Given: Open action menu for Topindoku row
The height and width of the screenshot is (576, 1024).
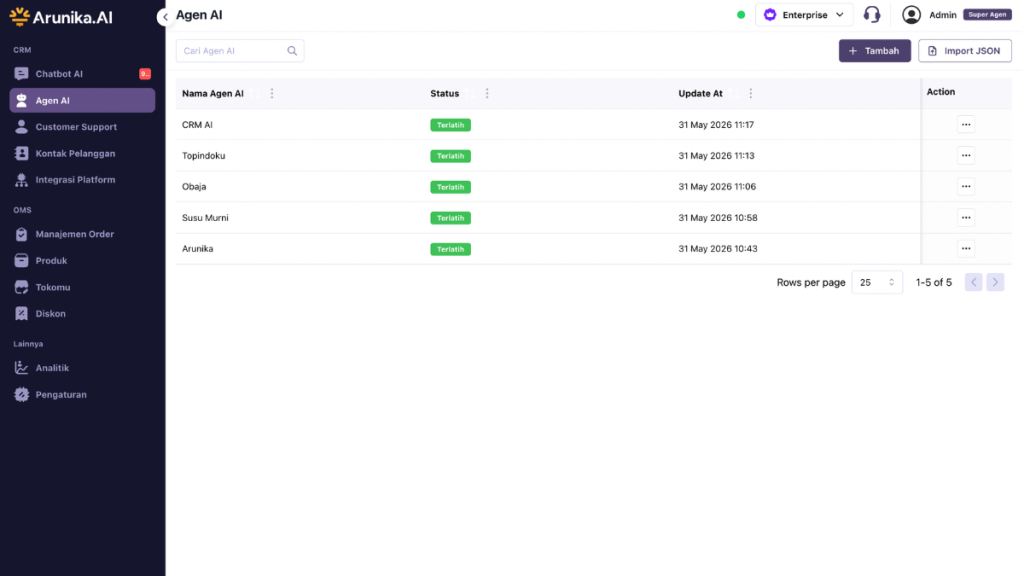Looking at the screenshot, I should [x=966, y=155].
